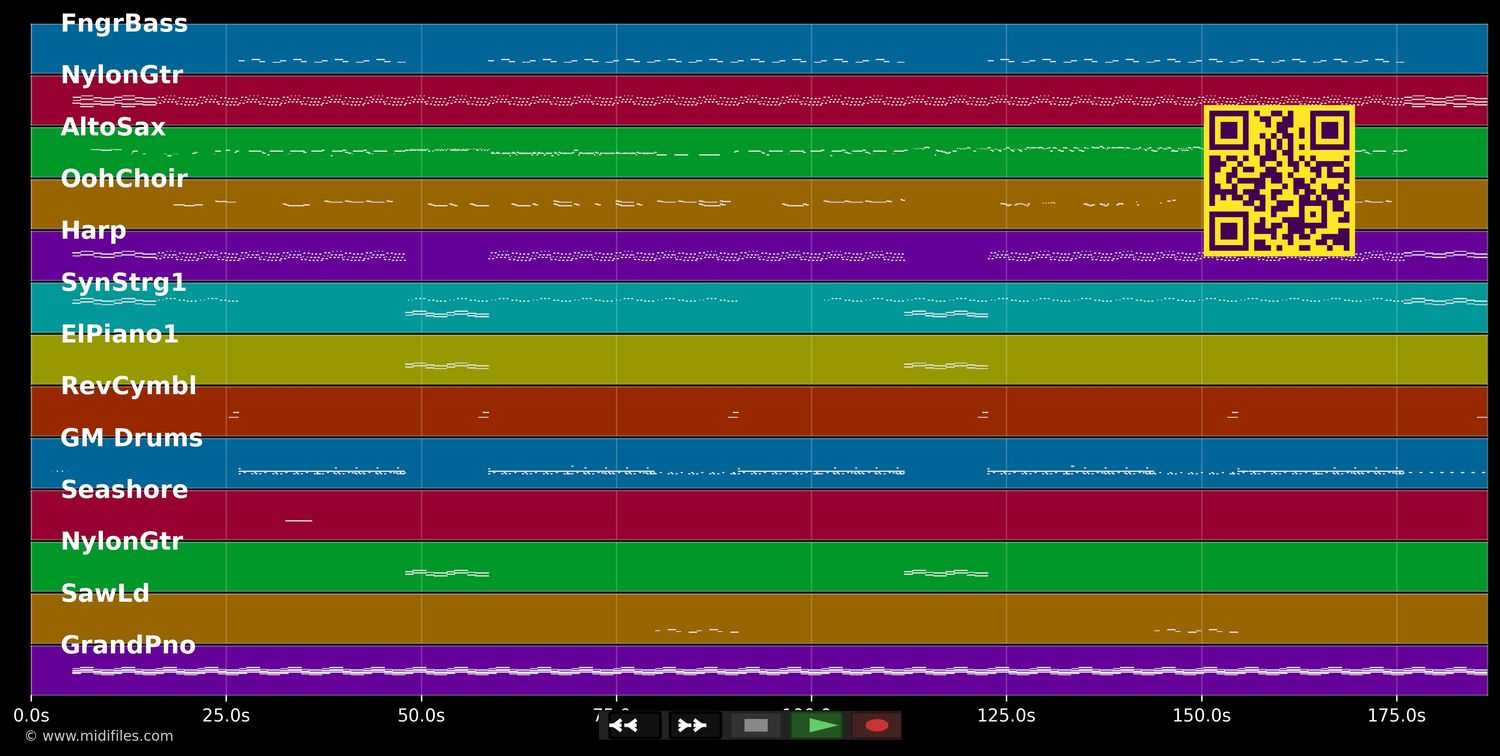This screenshot has height=756, width=1500.
Task: Click the QR code image
Action: coord(1278,181)
